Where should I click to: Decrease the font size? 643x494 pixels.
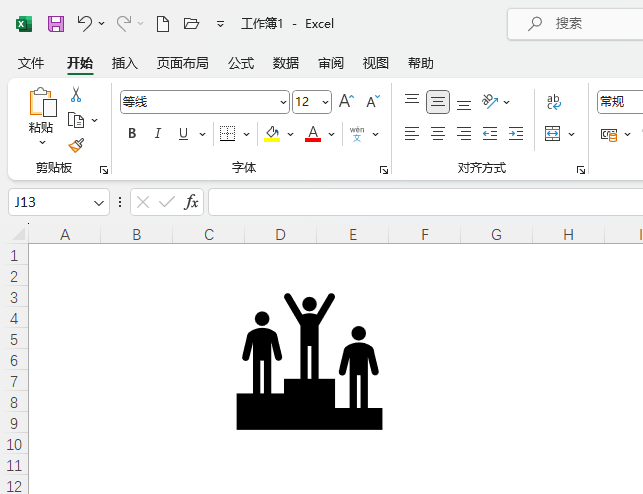pos(373,101)
